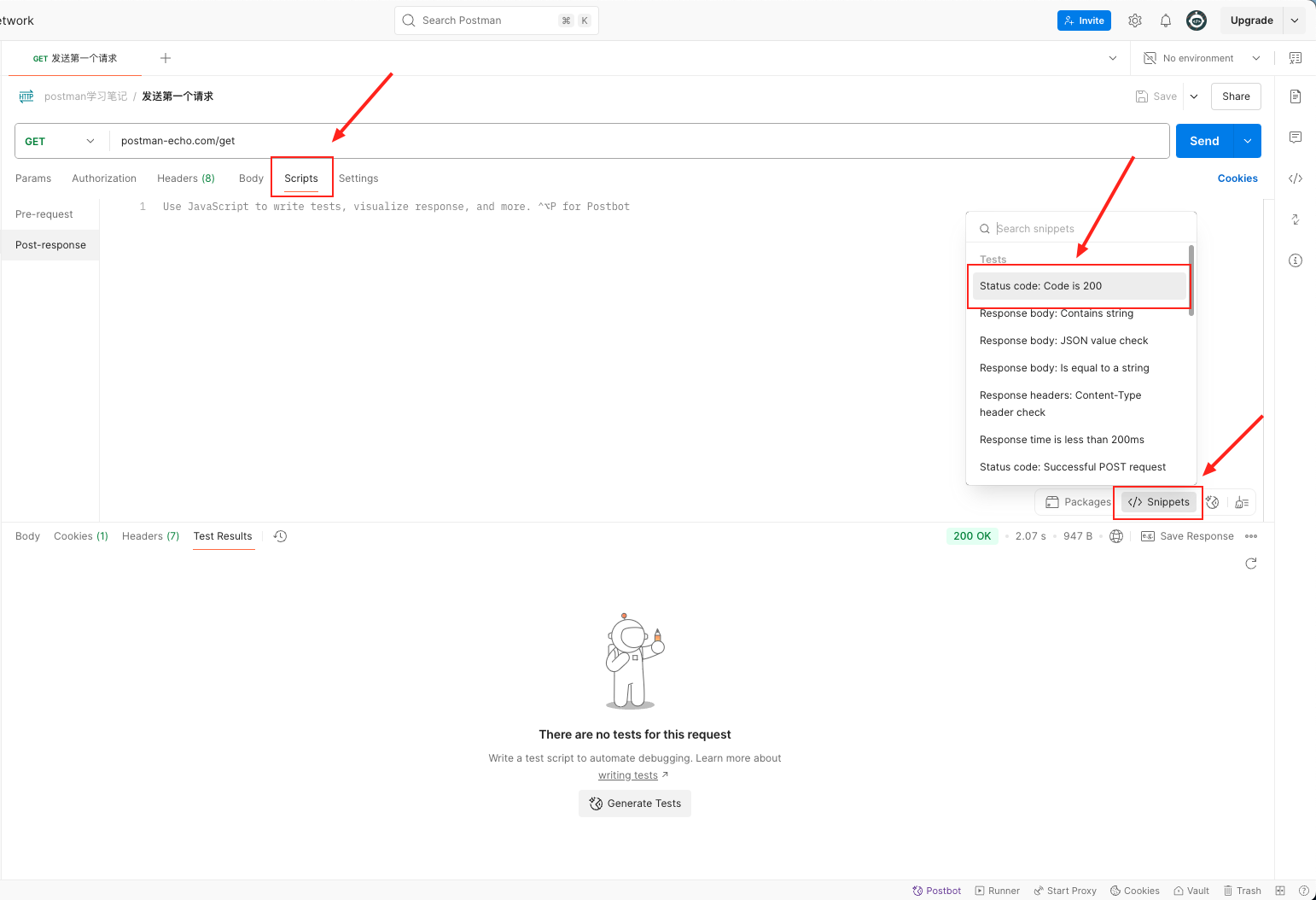Click the snippets list scrollbar
This screenshot has width=1316, height=900.
pyautogui.click(x=1191, y=280)
